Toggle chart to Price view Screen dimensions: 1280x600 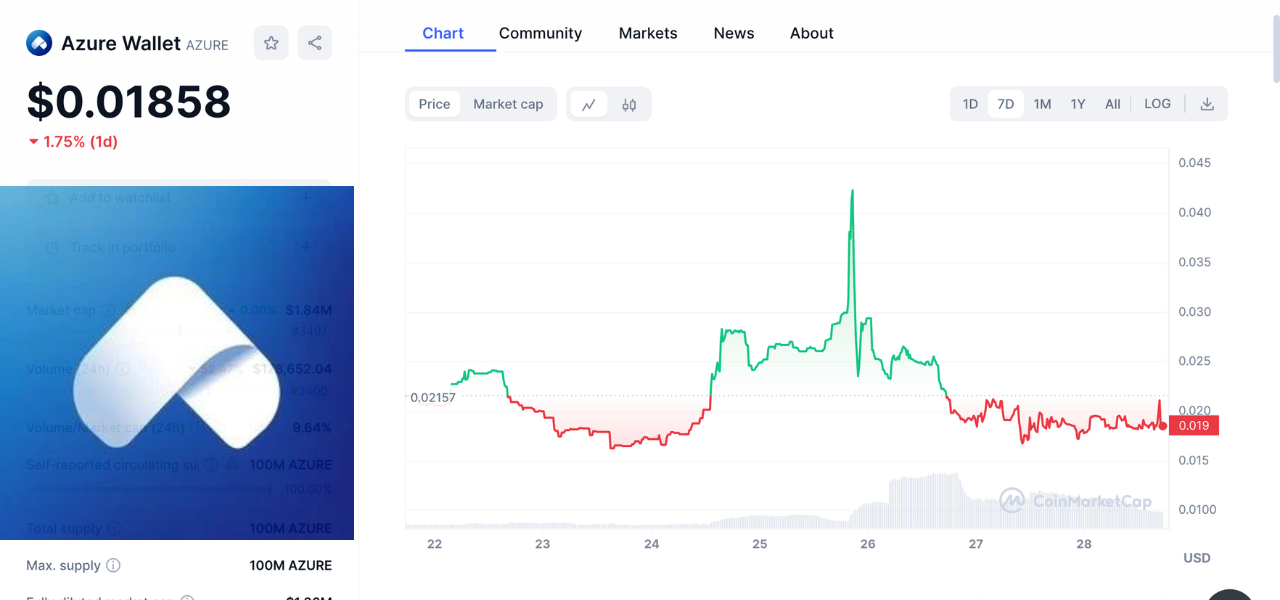tap(434, 104)
